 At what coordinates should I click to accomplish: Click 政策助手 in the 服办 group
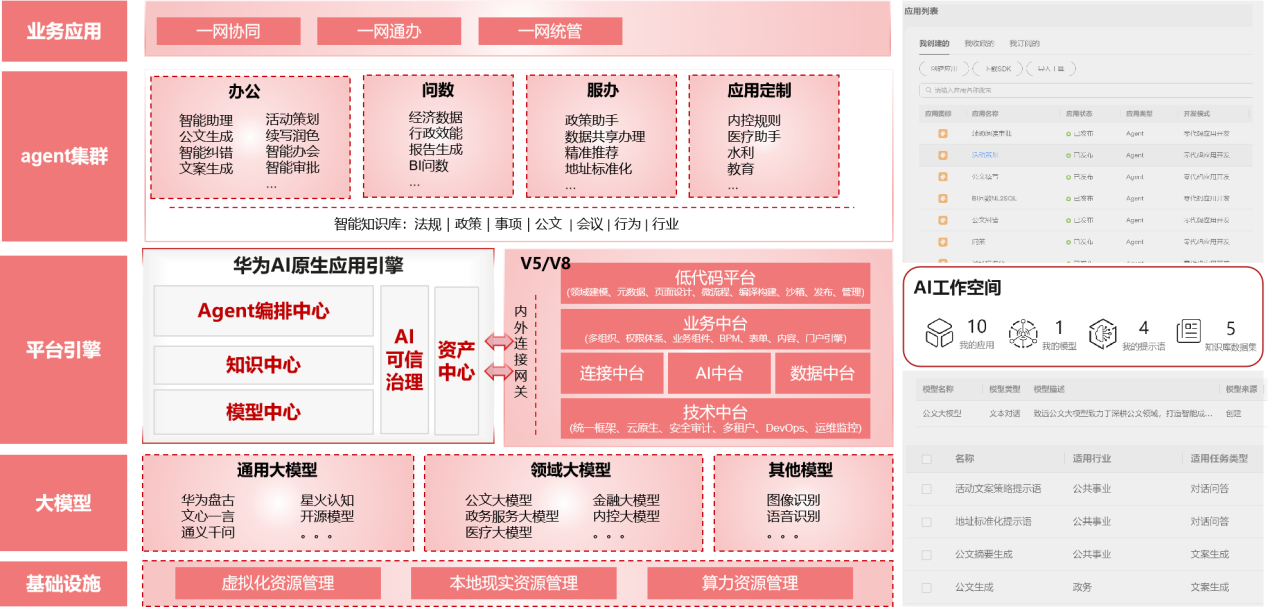592,120
